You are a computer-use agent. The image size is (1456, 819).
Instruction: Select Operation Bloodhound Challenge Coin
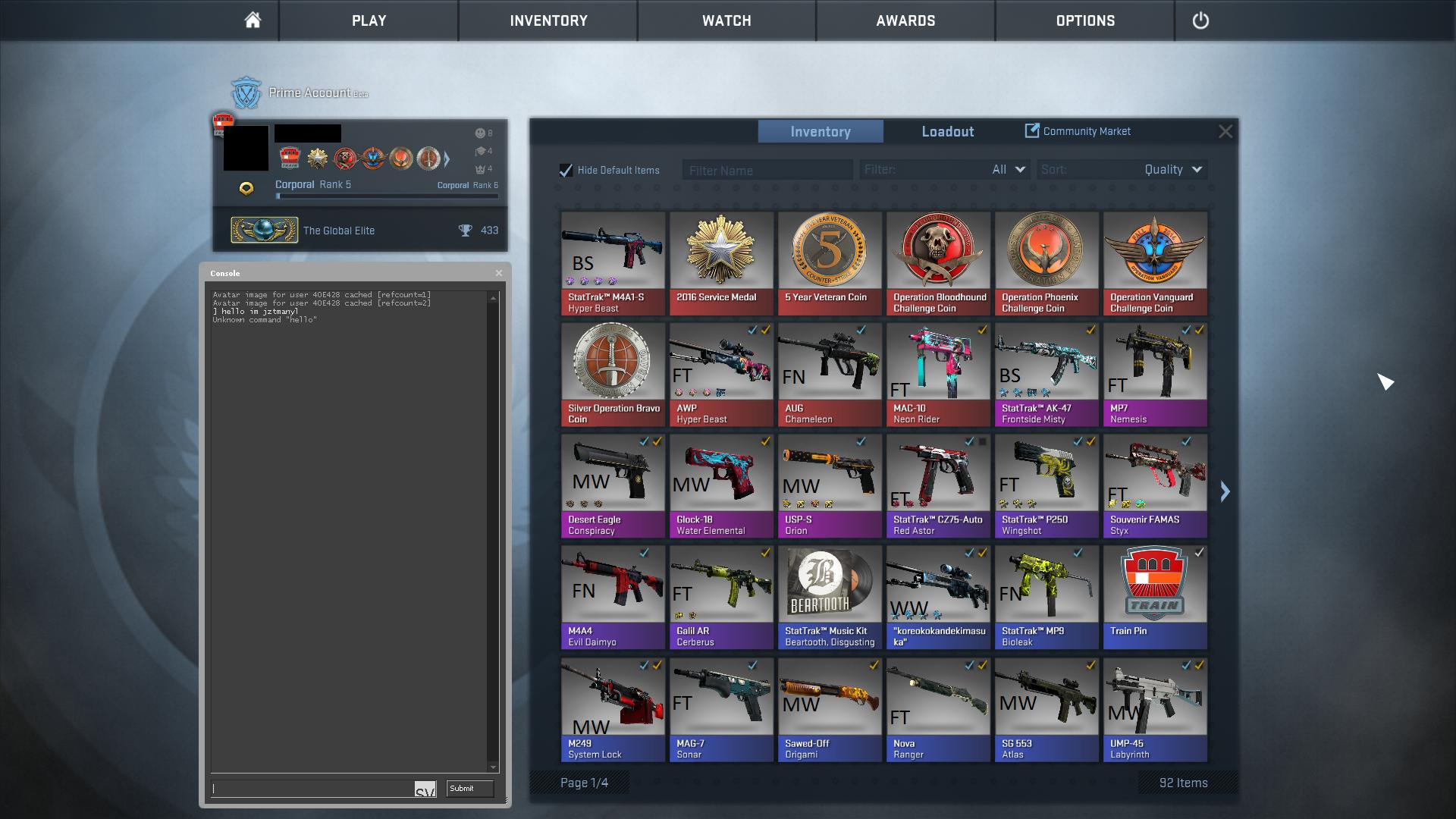(938, 263)
